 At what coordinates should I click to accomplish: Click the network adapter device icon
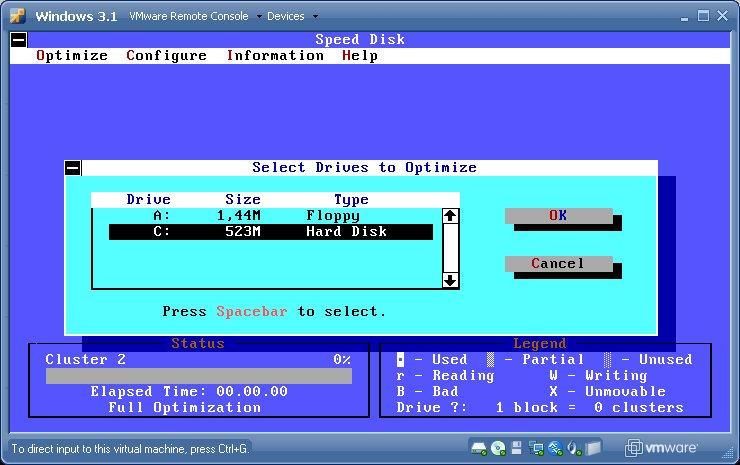tap(535, 447)
